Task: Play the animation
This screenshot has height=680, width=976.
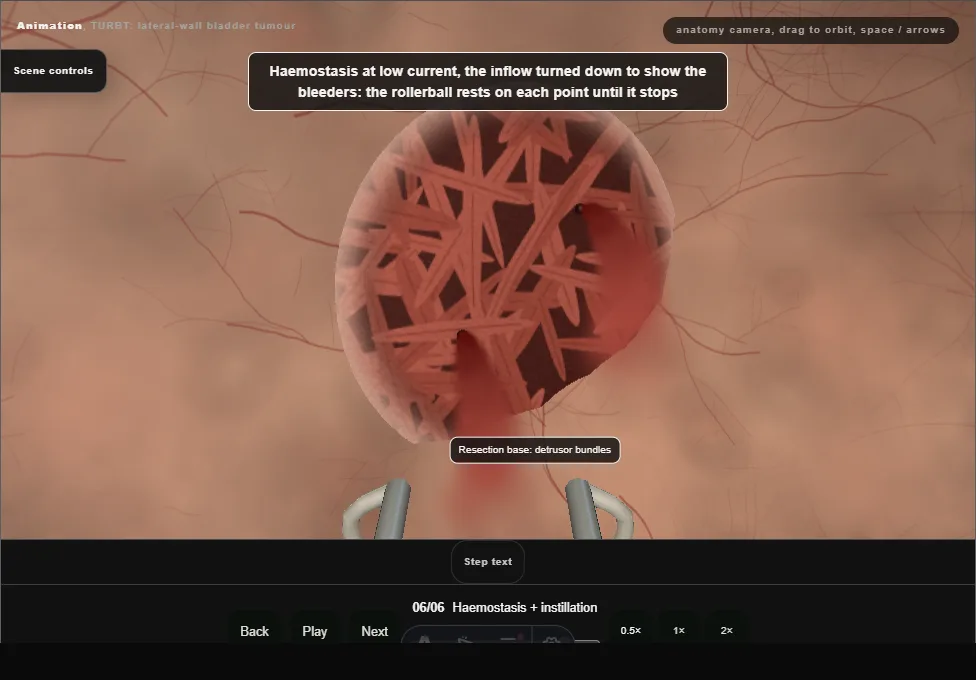Action: coord(314,631)
